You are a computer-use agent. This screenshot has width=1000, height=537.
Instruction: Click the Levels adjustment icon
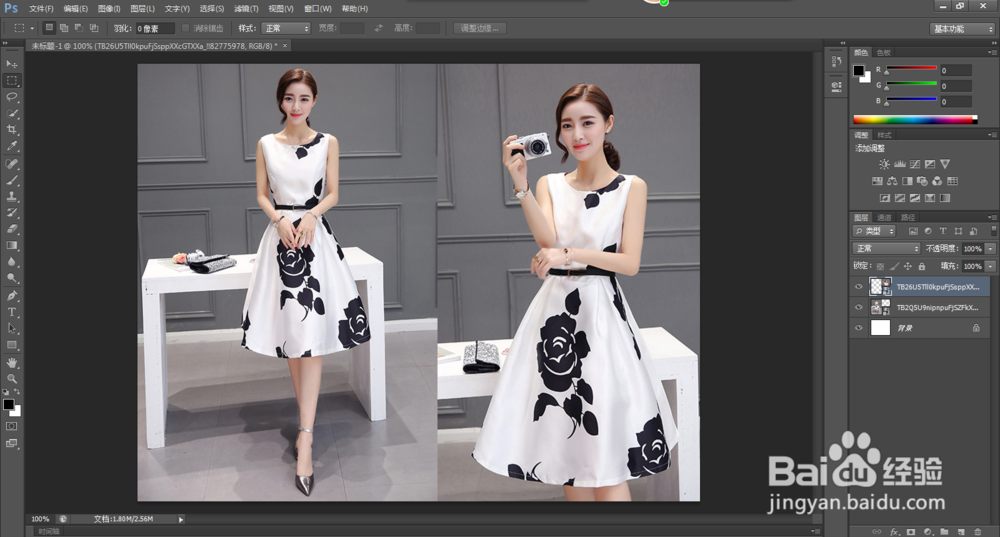900,164
